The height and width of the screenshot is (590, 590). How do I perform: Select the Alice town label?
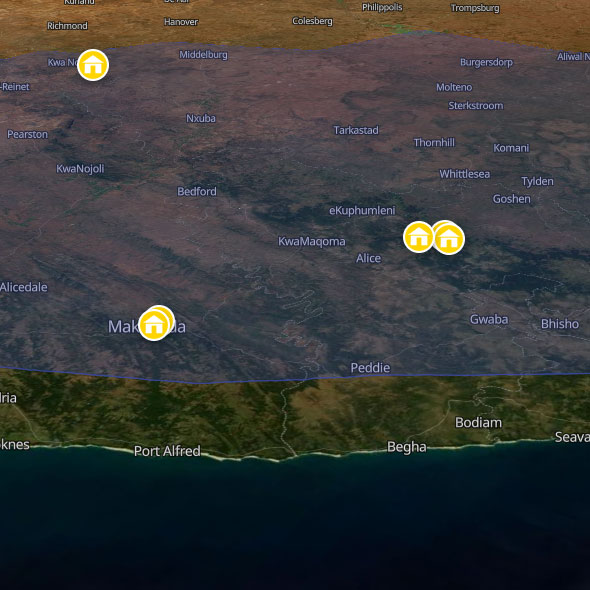click(368, 258)
